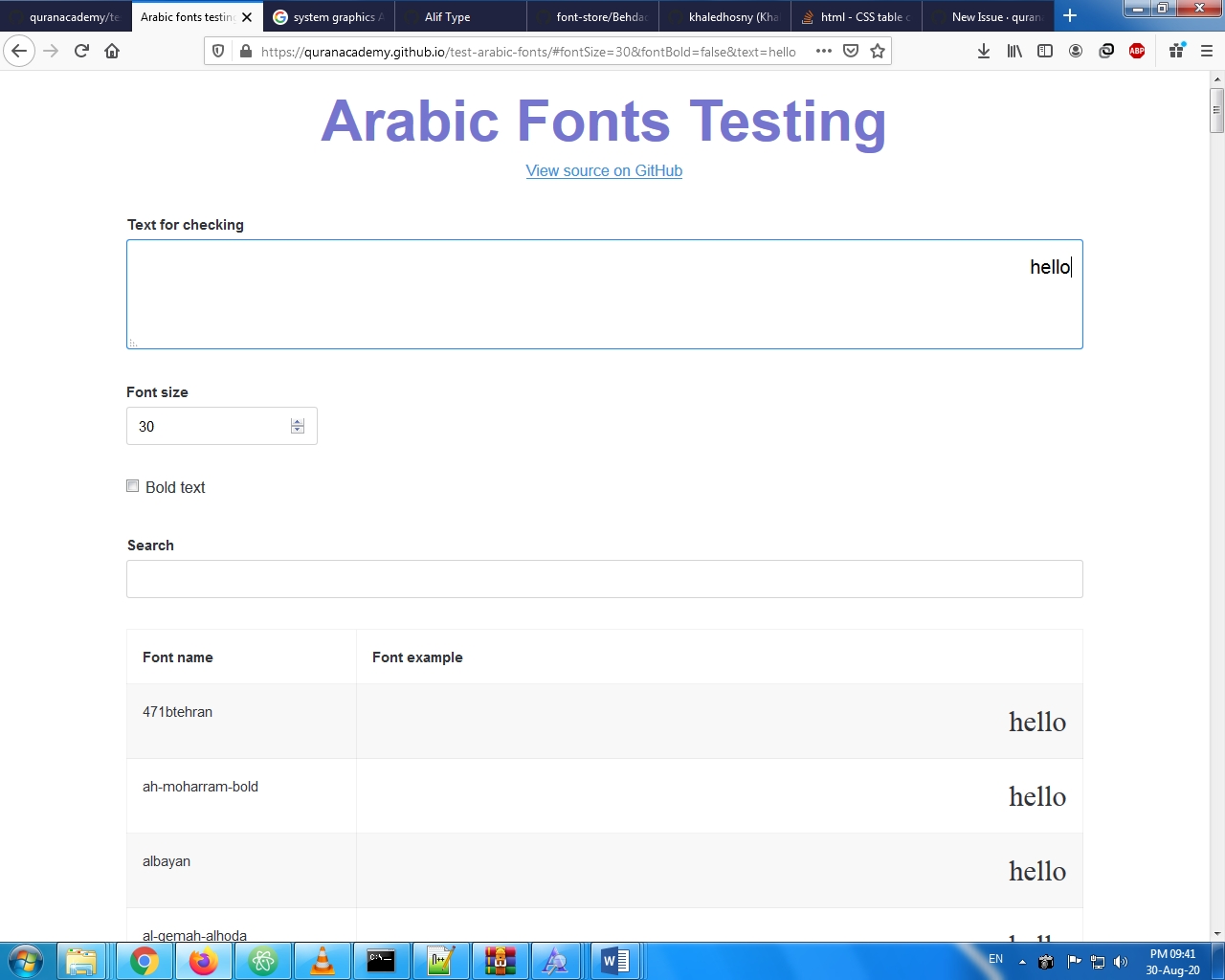Click inside the Search field
The height and width of the screenshot is (980, 1225).
coord(604,579)
